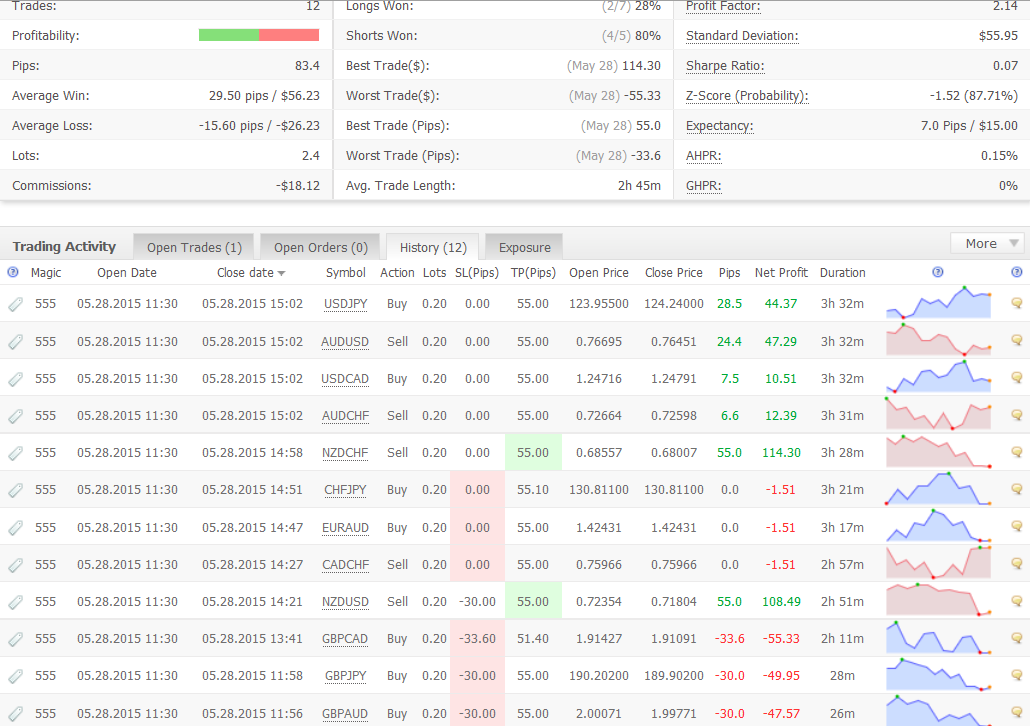The image size is (1030, 726).
Task: Sort by Close date column arrow
Action: (x=282, y=273)
